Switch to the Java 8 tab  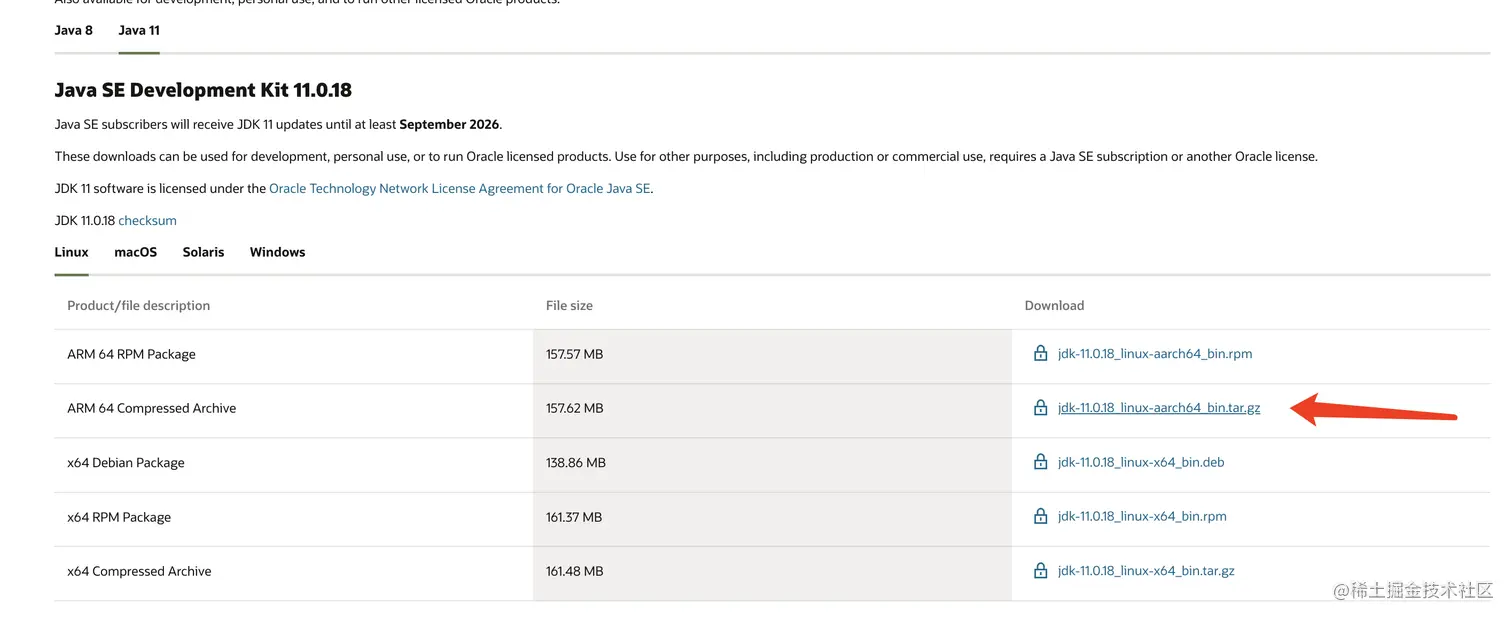(73, 30)
